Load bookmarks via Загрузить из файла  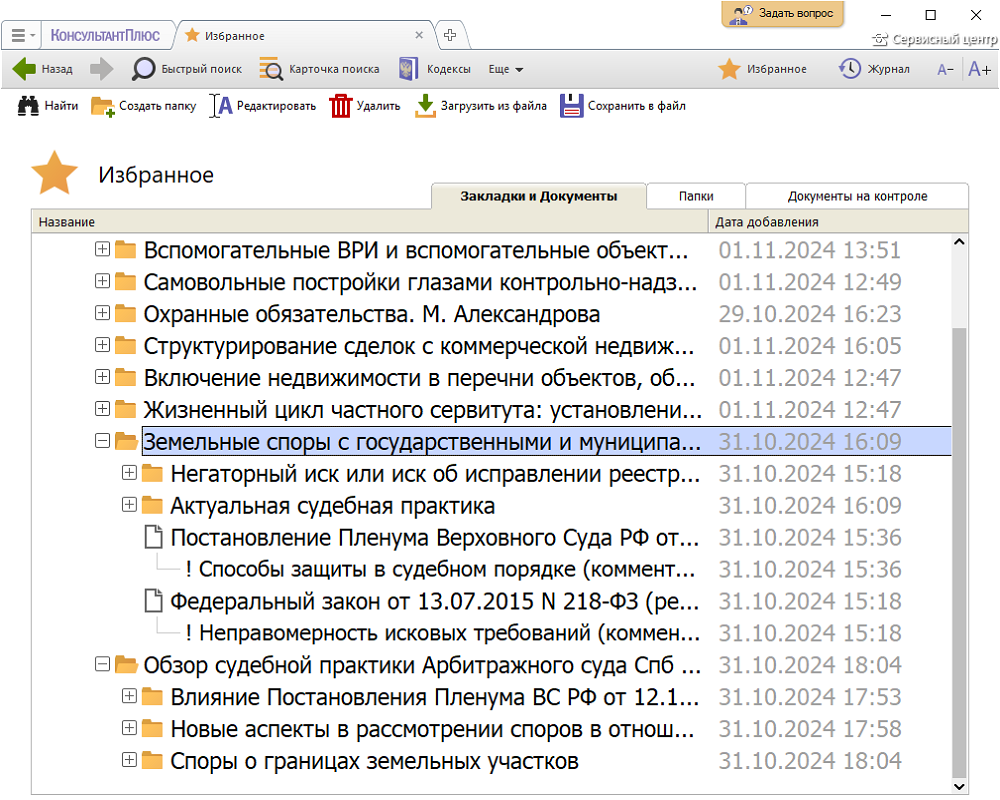pos(426,106)
